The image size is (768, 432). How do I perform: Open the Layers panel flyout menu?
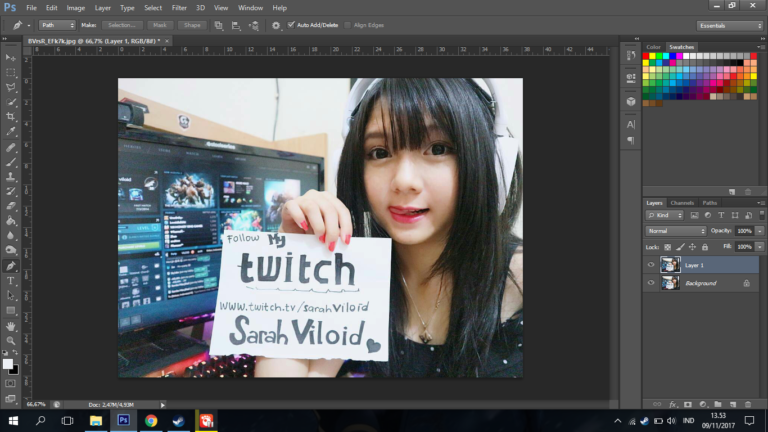(x=761, y=203)
